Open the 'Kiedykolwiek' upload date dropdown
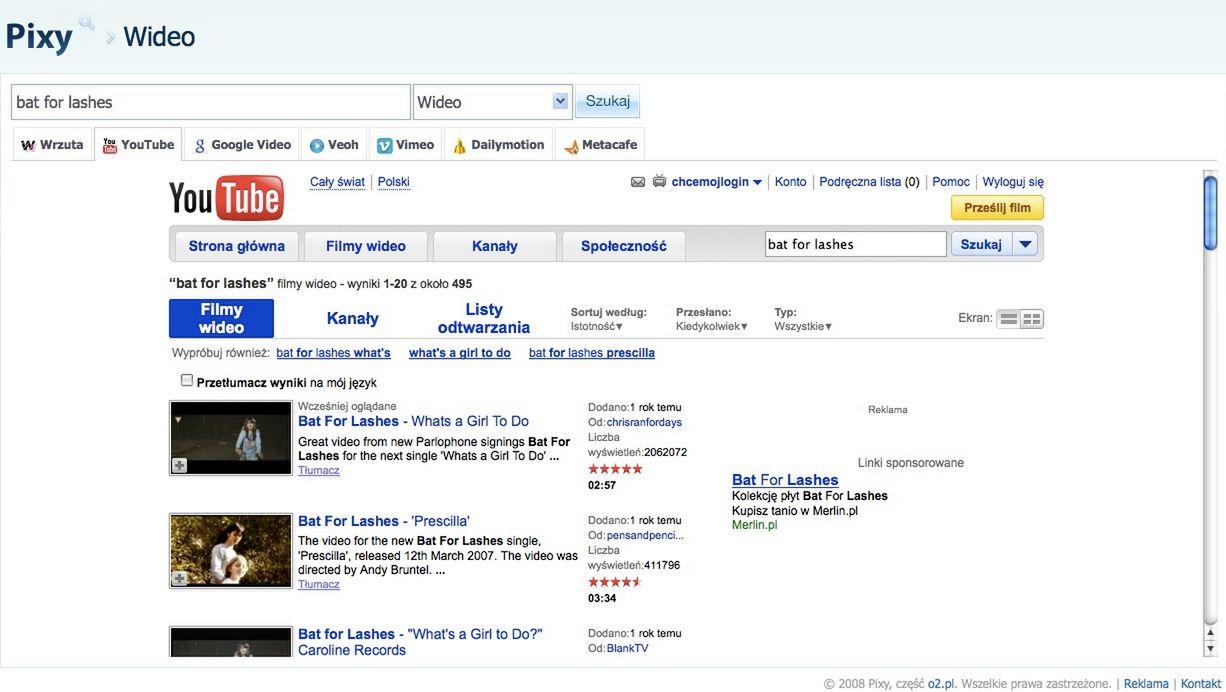This screenshot has width=1226, height=692. [712, 326]
